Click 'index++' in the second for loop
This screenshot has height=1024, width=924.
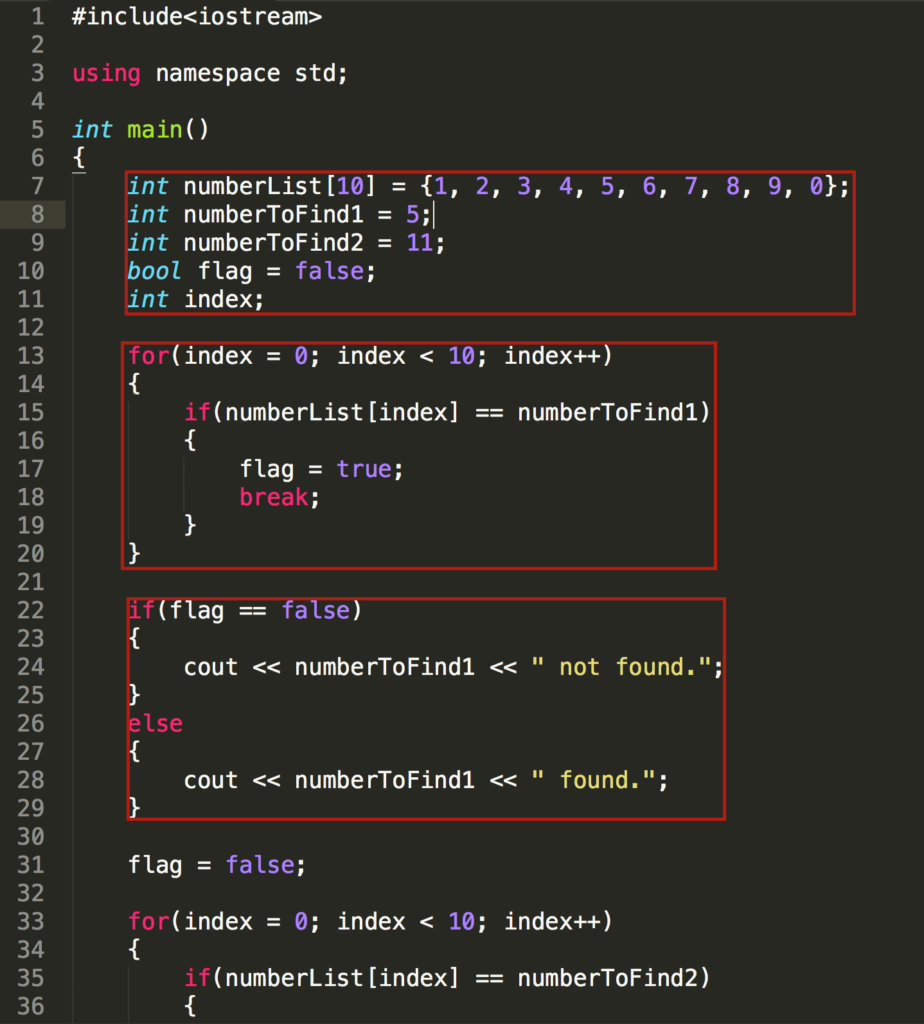(x=552, y=921)
